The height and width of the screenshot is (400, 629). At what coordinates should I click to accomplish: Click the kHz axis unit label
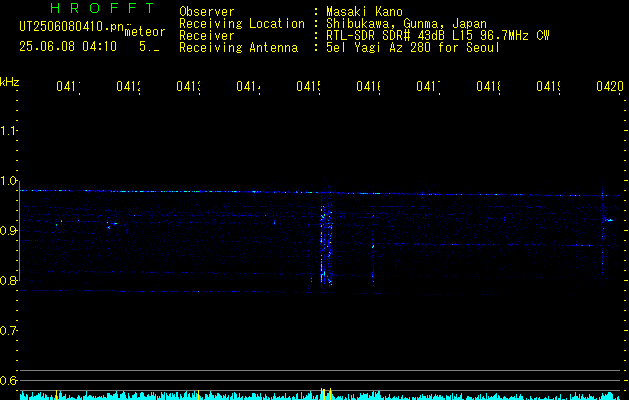[10, 82]
